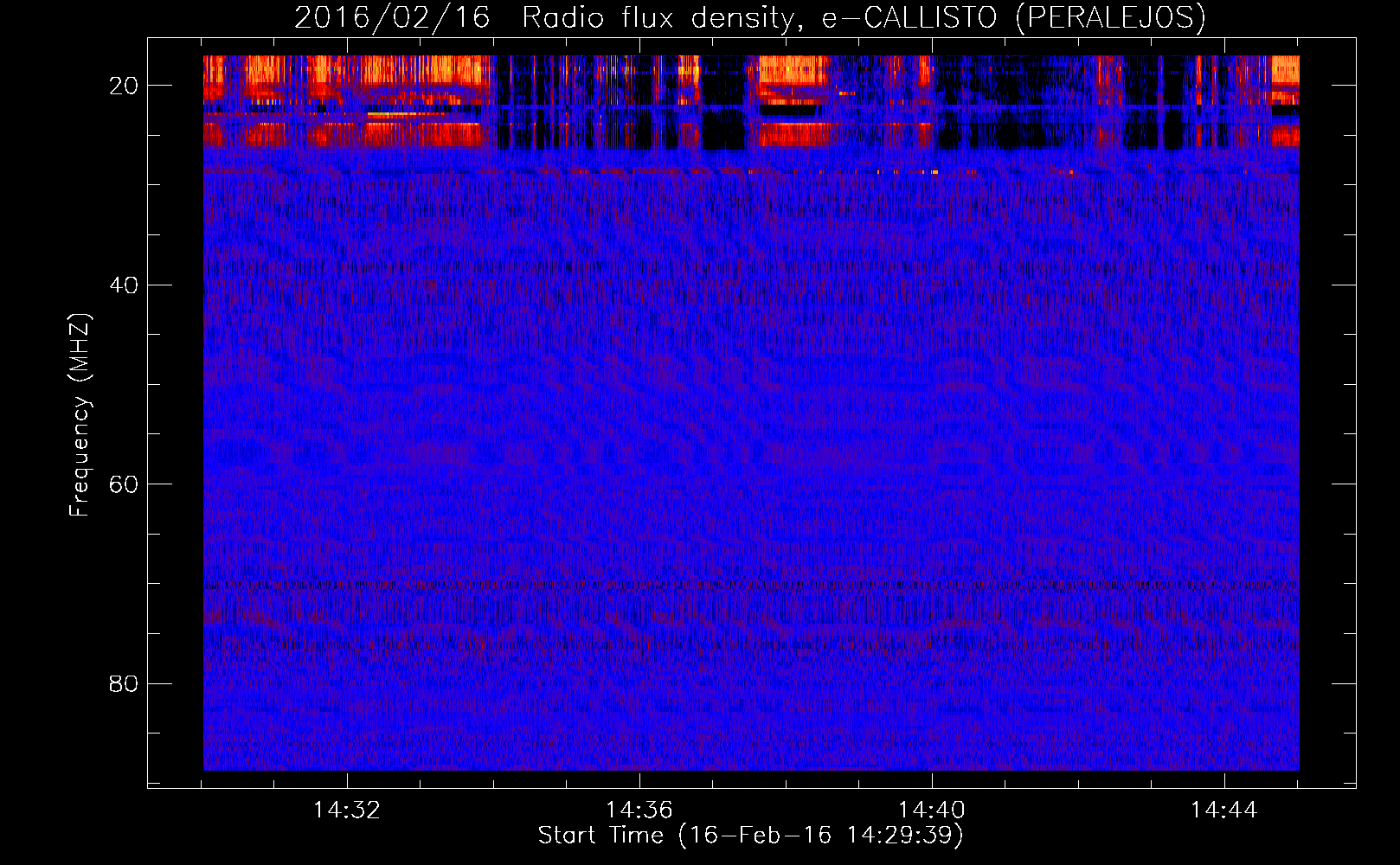Click the 80 MHz frequency axis label
The width and height of the screenshot is (1400, 865).
point(124,684)
